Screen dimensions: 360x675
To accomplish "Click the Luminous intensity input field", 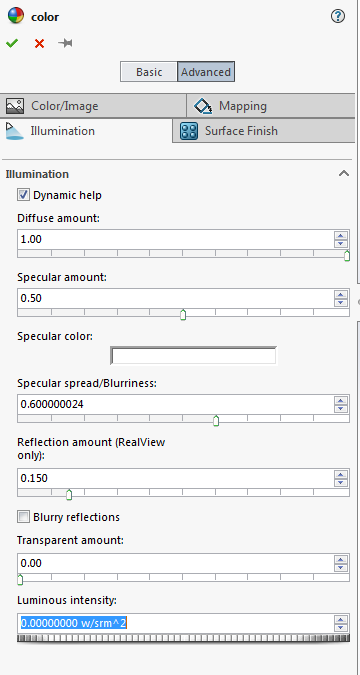I will tap(176, 623).
